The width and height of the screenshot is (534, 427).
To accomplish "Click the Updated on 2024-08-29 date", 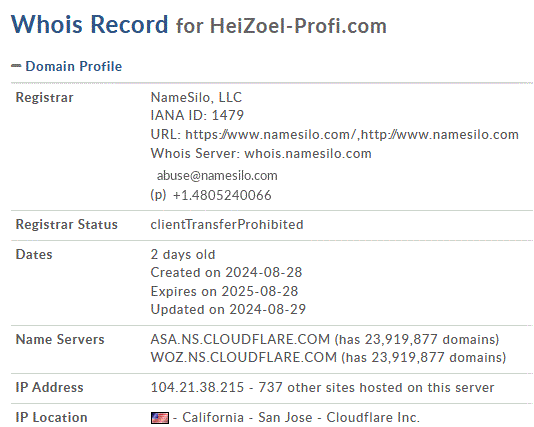I will pos(228,310).
